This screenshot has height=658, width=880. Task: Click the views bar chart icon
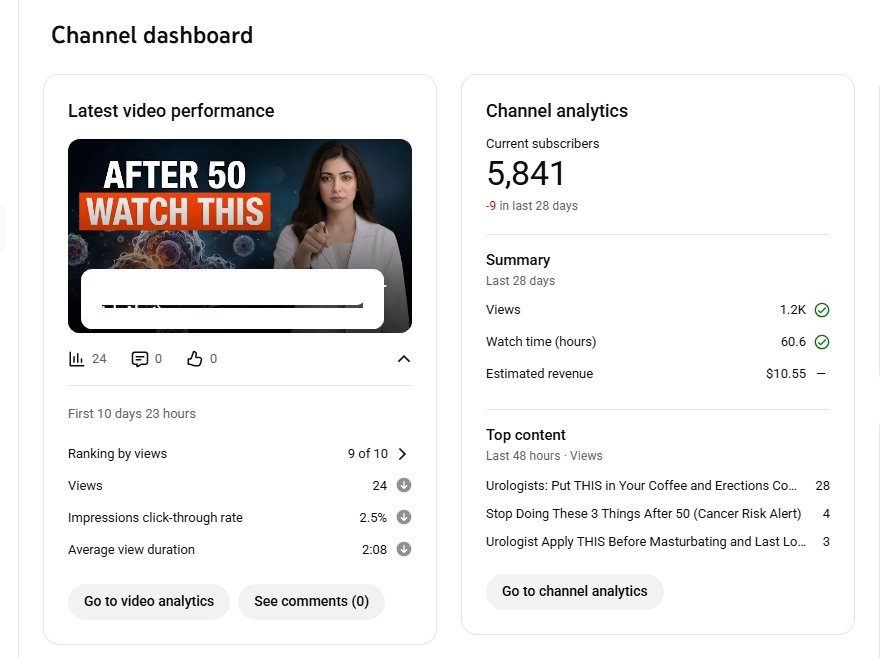click(x=77, y=359)
